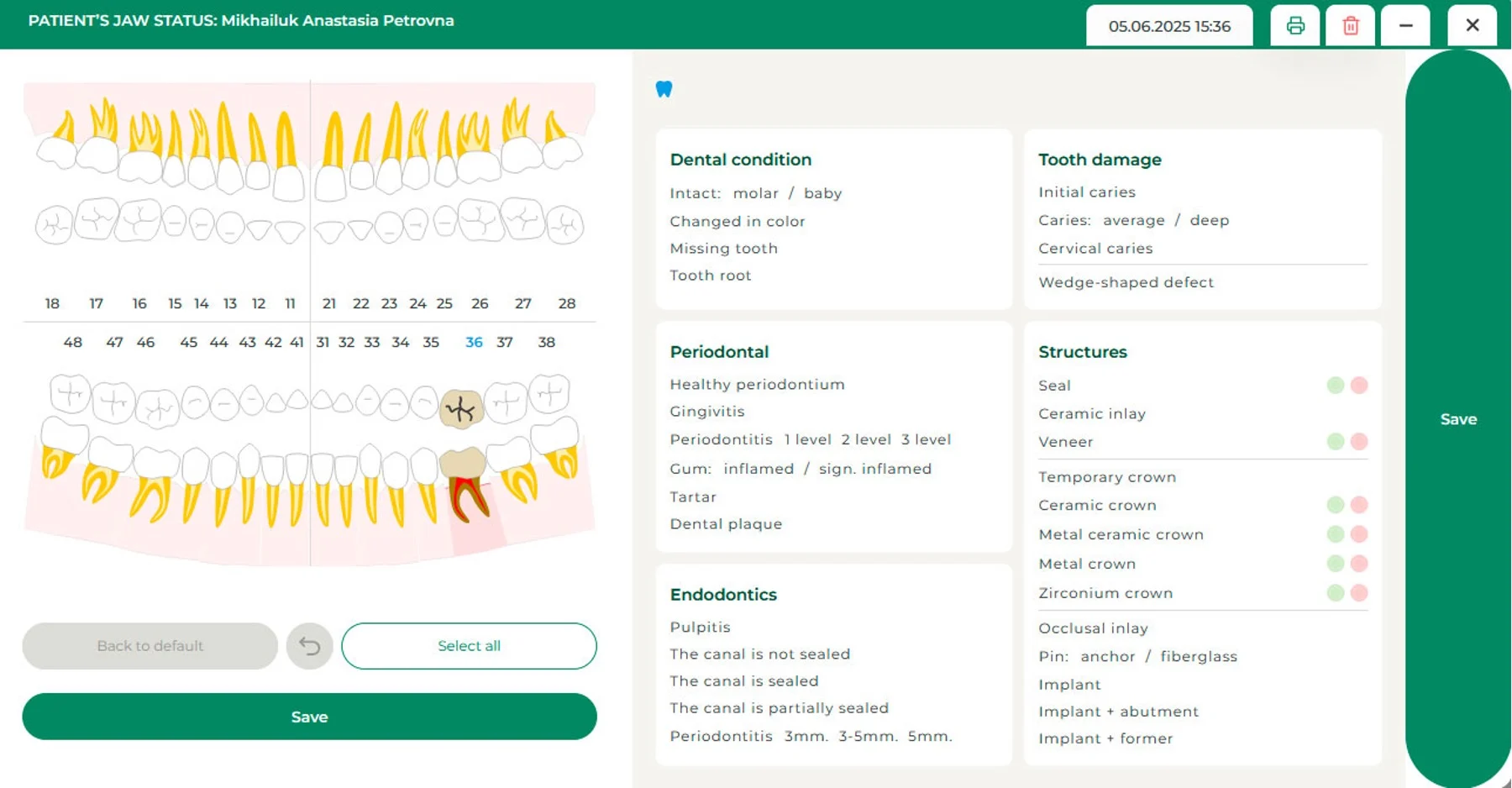Screen dimensions: 1512x788
Task: Select Cervical caries damage
Action: [x=1095, y=249]
